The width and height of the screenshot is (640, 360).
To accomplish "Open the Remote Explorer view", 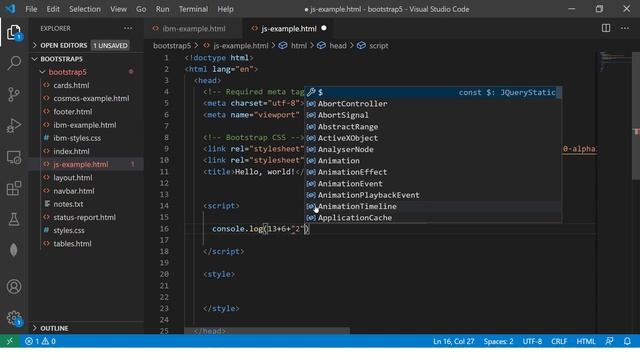I will (x=14, y=157).
